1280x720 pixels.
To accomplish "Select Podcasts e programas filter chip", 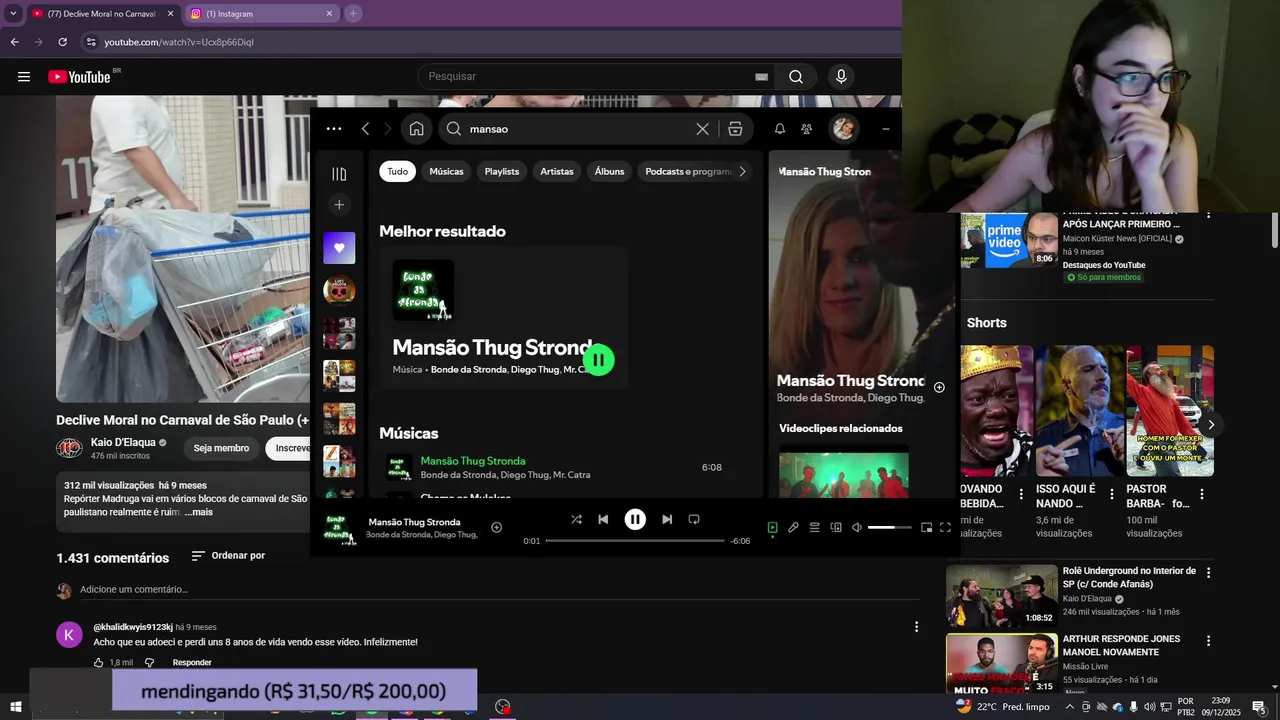I will (x=688, y=171).
